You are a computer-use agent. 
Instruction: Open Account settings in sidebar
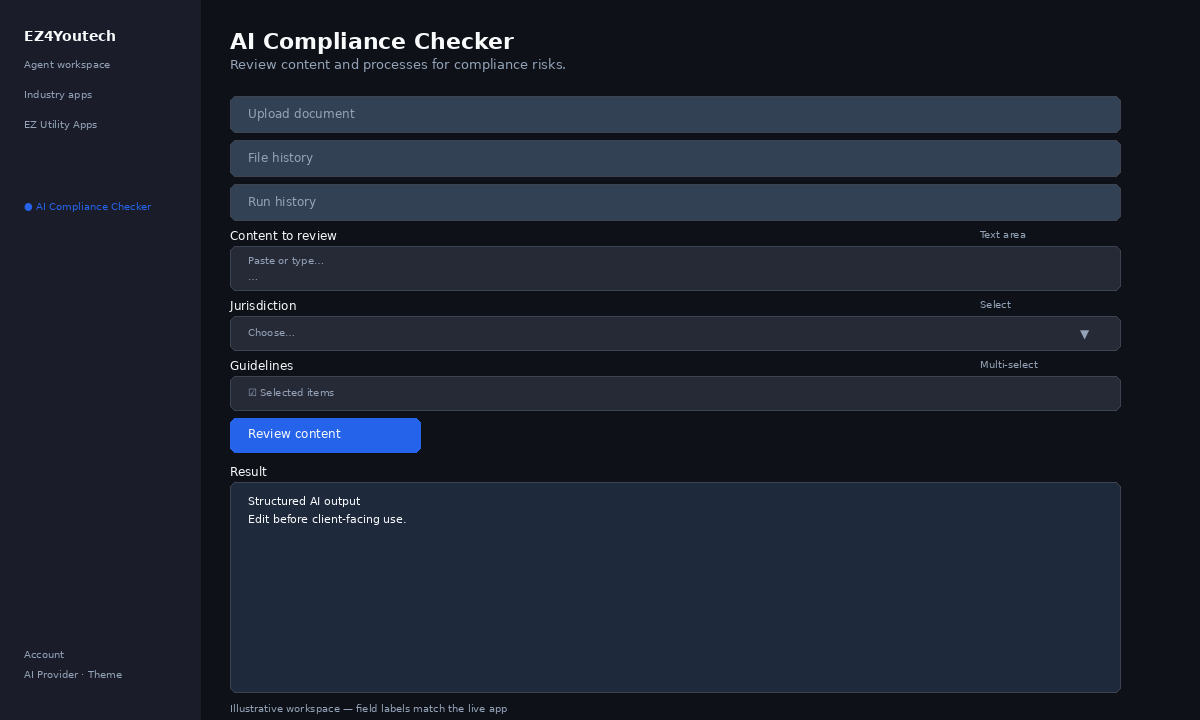(x=44, y=655)
